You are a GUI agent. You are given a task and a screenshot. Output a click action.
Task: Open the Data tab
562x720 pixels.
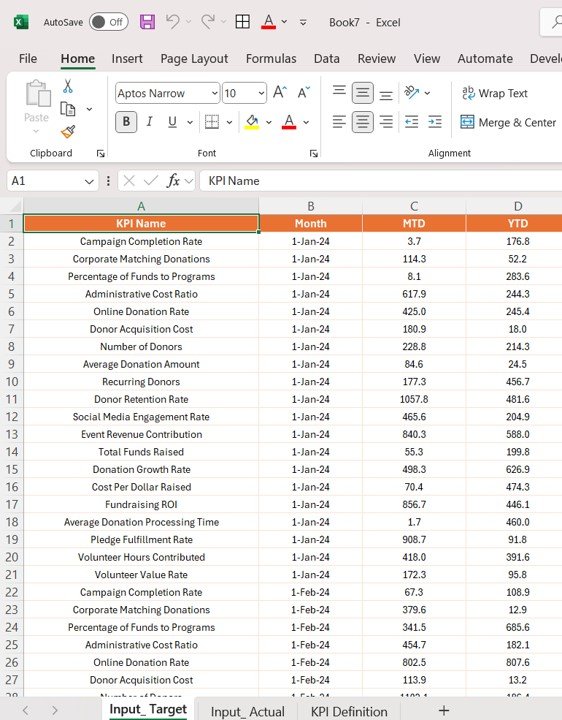pyautogui.click(x=326, y=59)
